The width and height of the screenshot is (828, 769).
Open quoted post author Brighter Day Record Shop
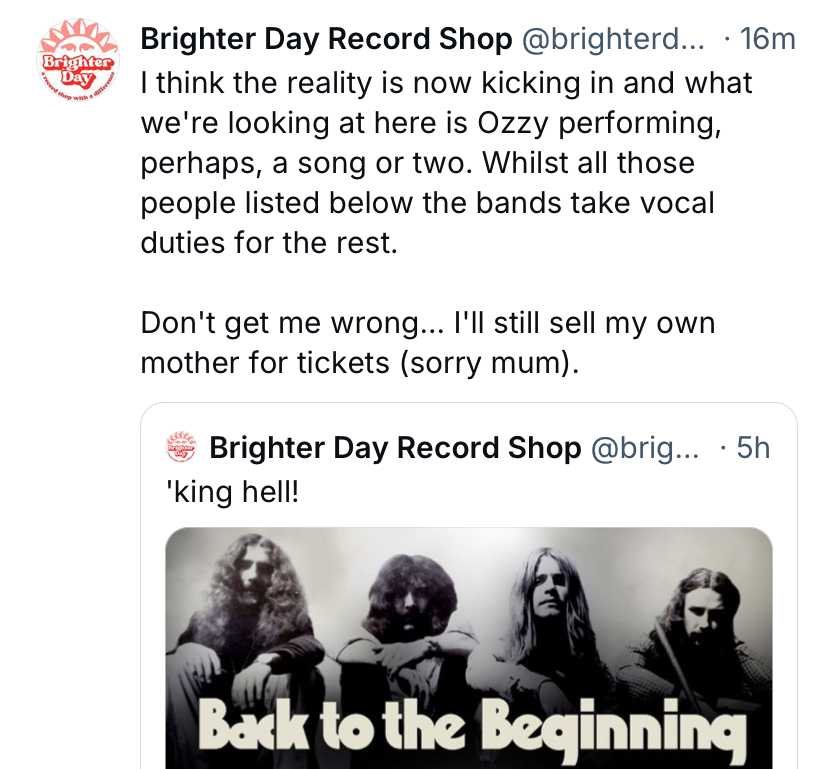[x=396, y=448]
